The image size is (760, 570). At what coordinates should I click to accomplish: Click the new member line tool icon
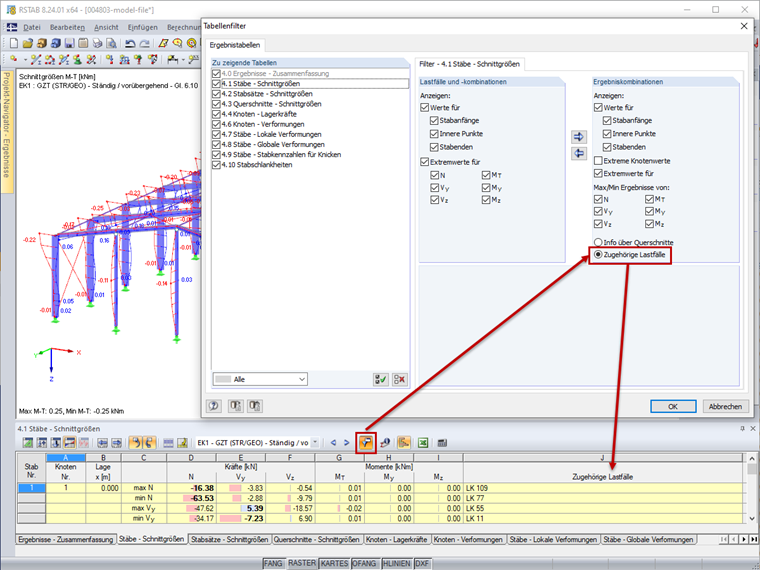[36, 60]
